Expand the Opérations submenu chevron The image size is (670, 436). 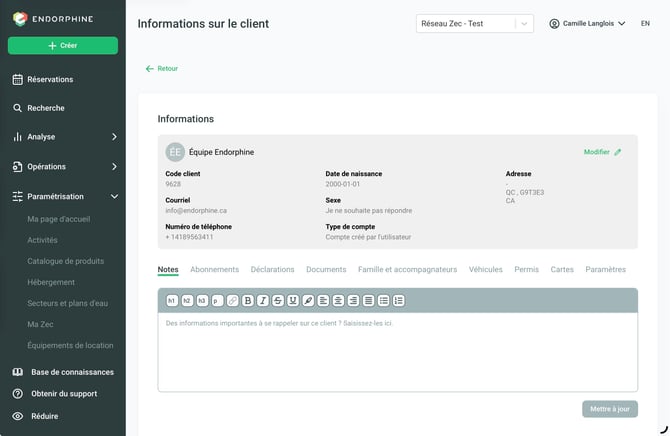click(114, 167)
